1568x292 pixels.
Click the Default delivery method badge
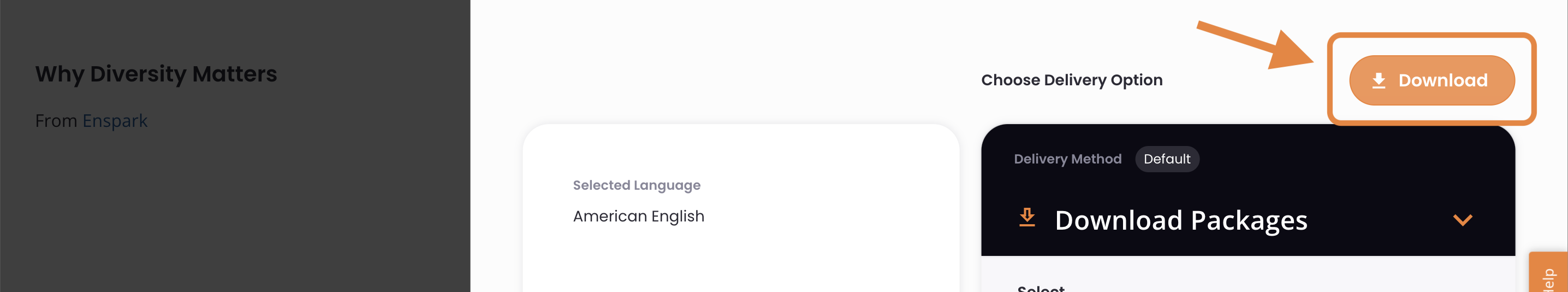click(x=1167, y=159)
